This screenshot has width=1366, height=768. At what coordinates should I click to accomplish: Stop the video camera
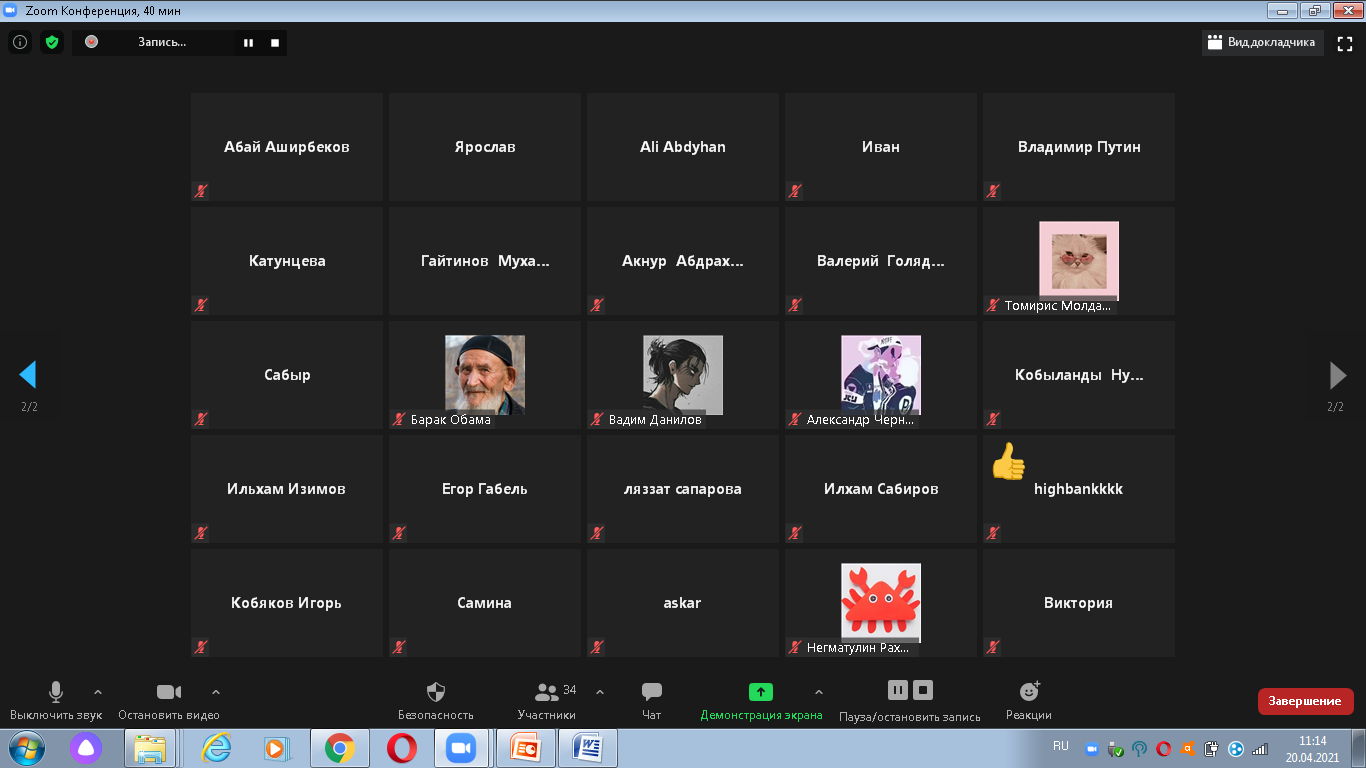click(168, 692)
